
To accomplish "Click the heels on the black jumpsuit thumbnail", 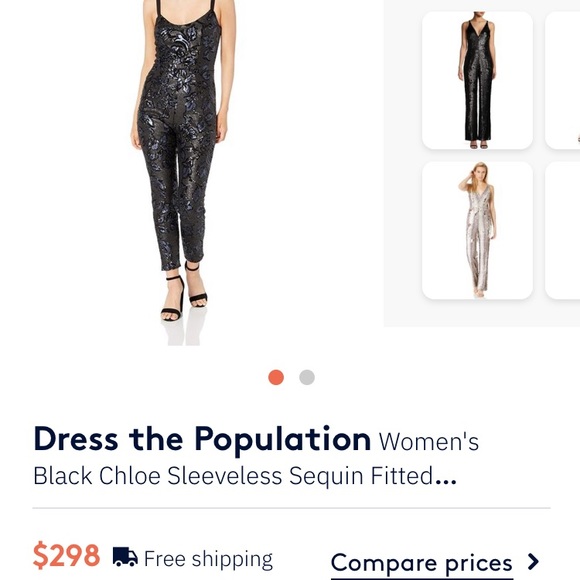I will pos(479,145).
